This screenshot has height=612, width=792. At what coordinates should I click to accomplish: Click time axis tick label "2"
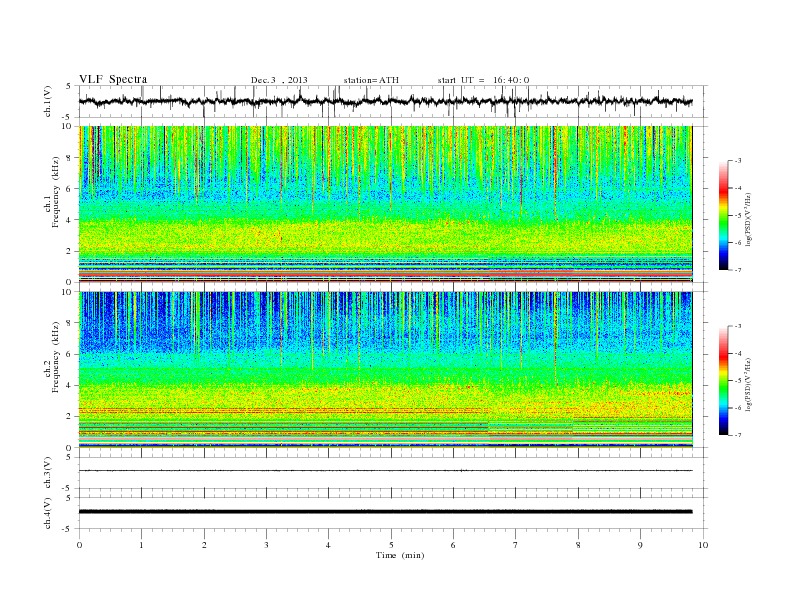[x=204, y=545]
